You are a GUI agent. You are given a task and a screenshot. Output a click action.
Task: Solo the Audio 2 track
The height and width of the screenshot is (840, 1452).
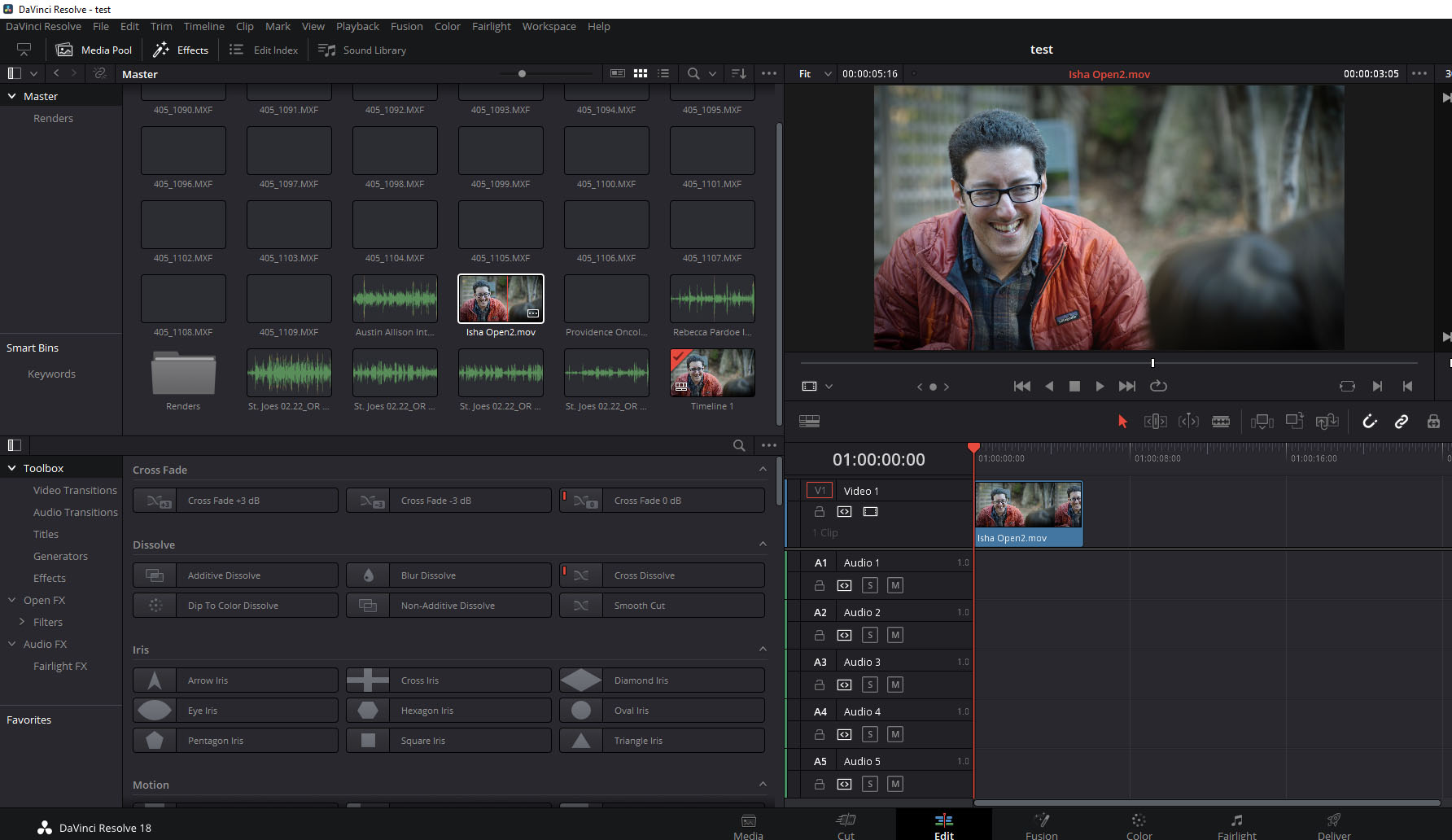[870, 635]
